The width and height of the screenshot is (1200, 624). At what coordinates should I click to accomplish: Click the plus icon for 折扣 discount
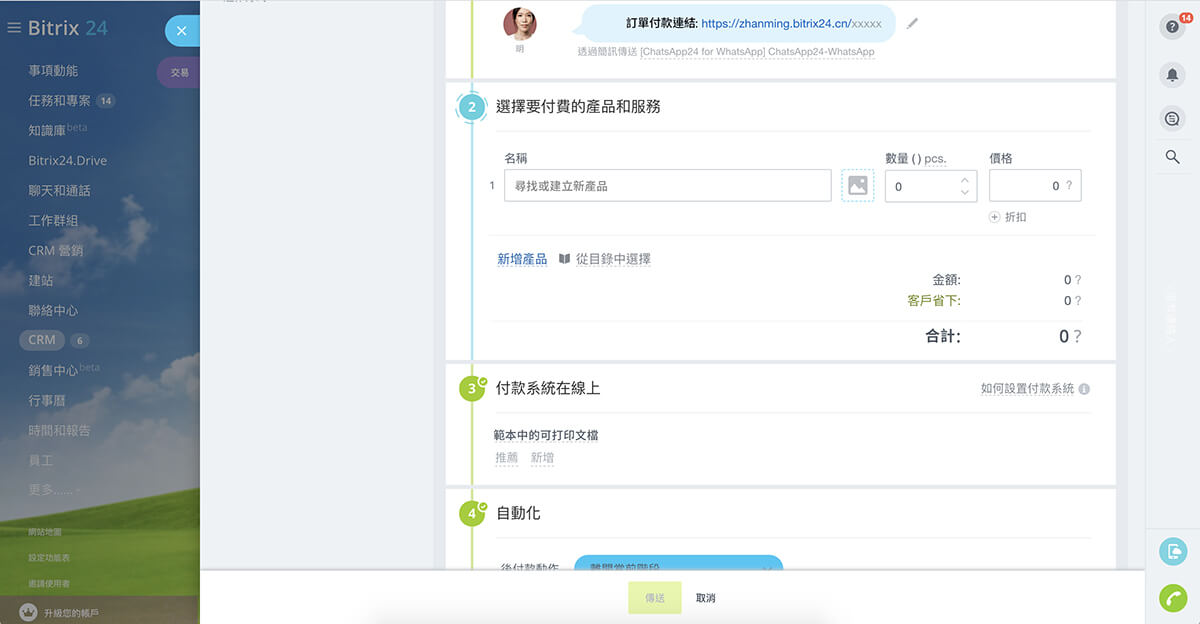994,217
